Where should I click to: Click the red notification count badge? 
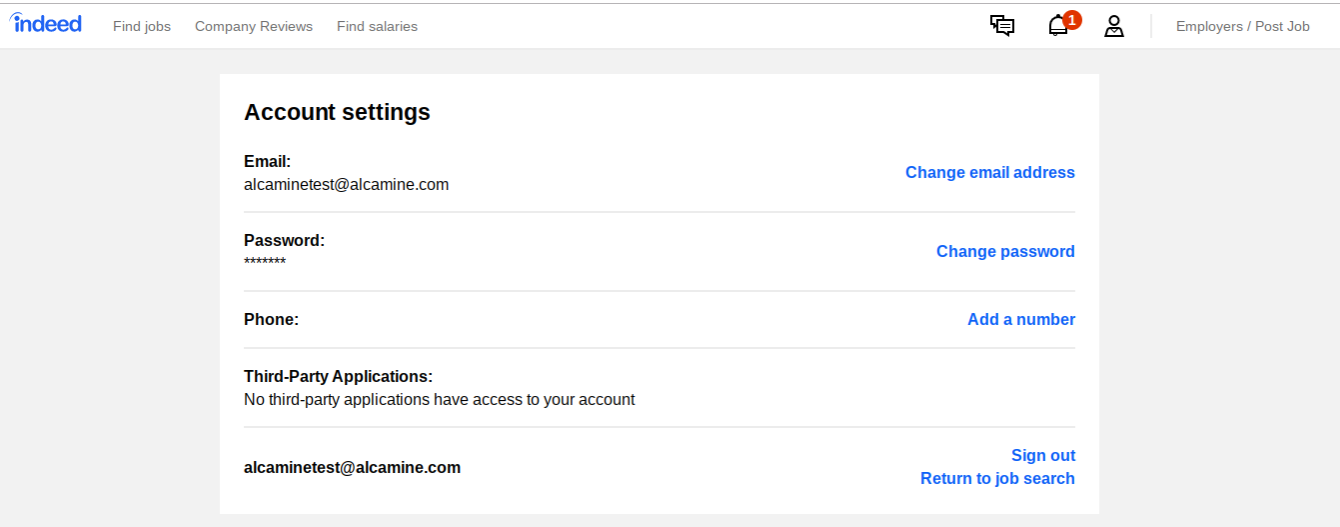(x=1072, y=19)
